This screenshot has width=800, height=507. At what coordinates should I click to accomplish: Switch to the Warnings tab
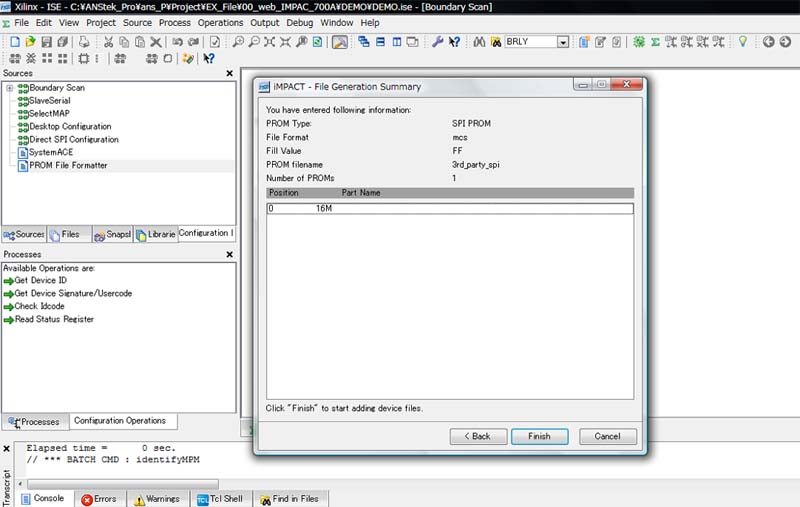pyautogui.click(x=158, y=499)
